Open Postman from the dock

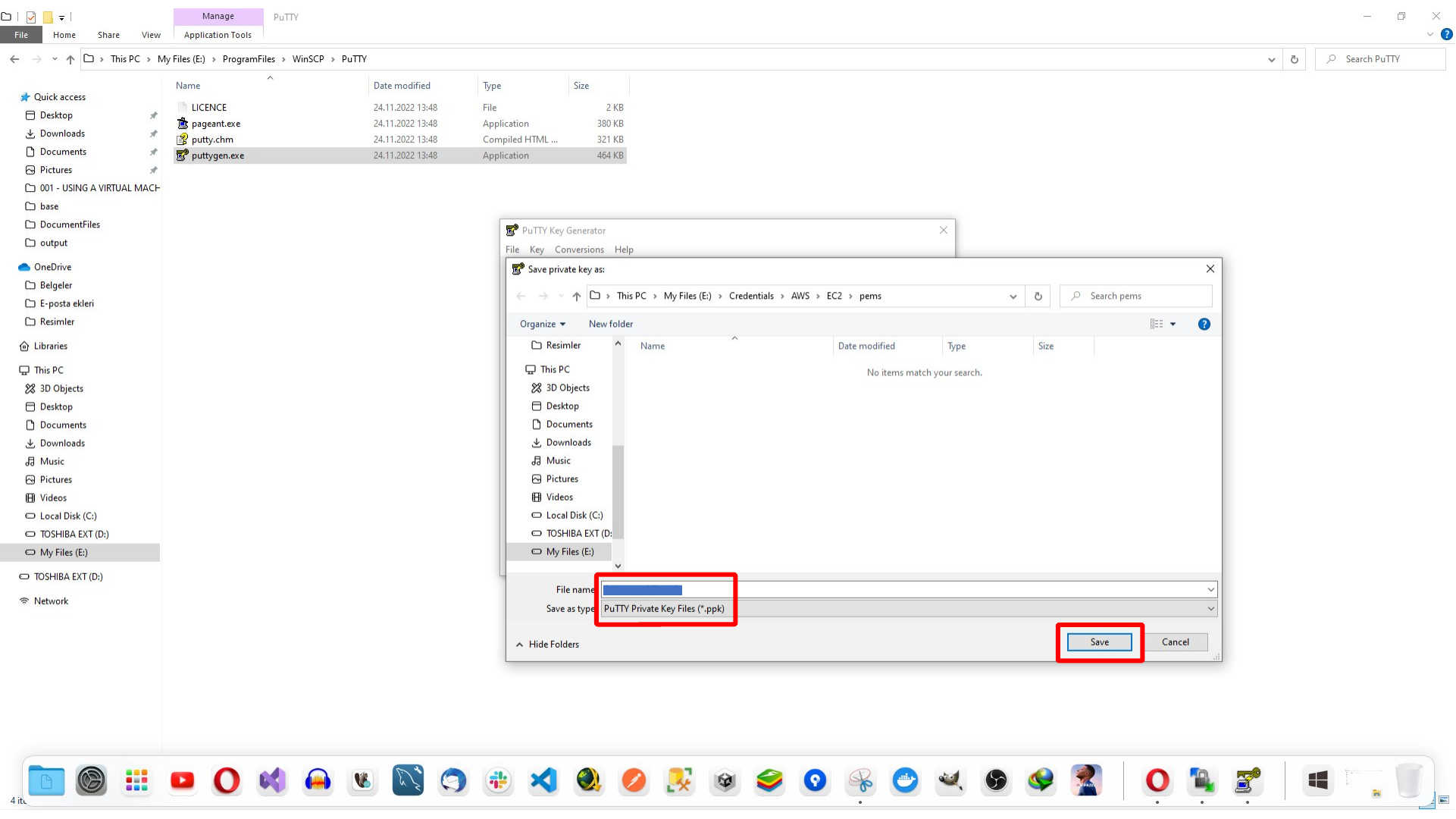pos(634,780)
